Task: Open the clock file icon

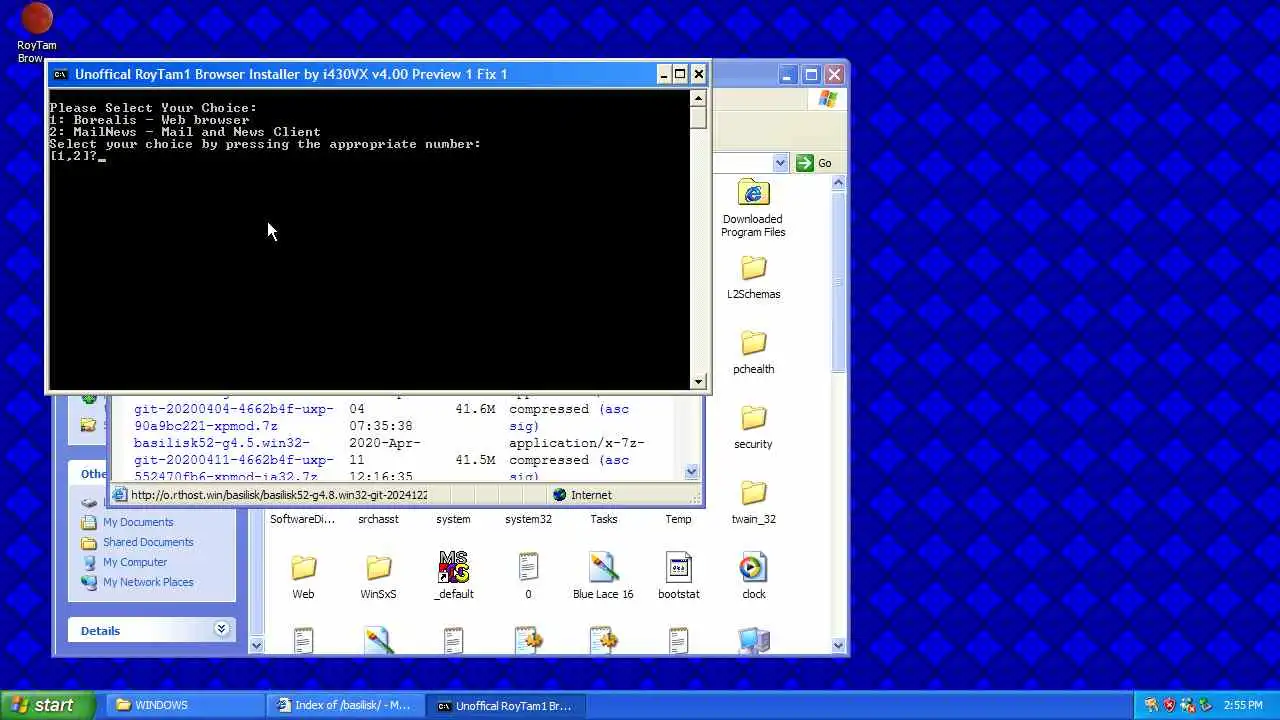Action: pos(753,567)
